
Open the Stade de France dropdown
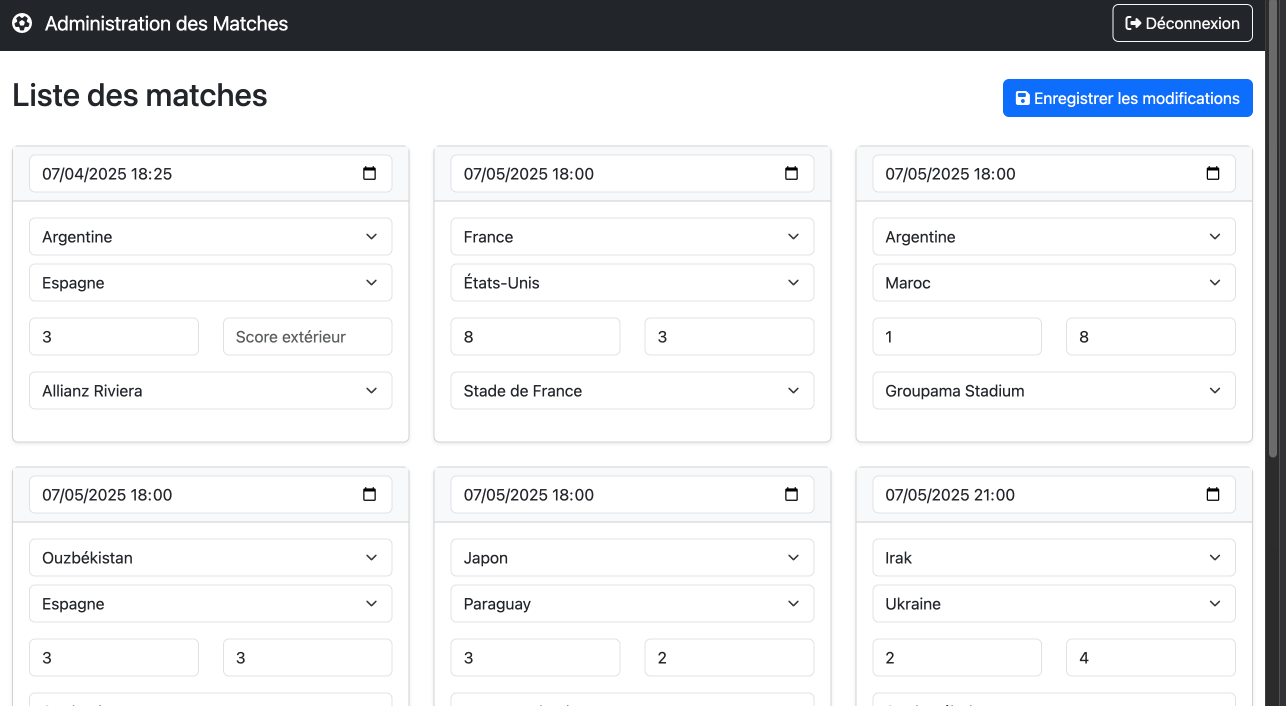(632, 391)
